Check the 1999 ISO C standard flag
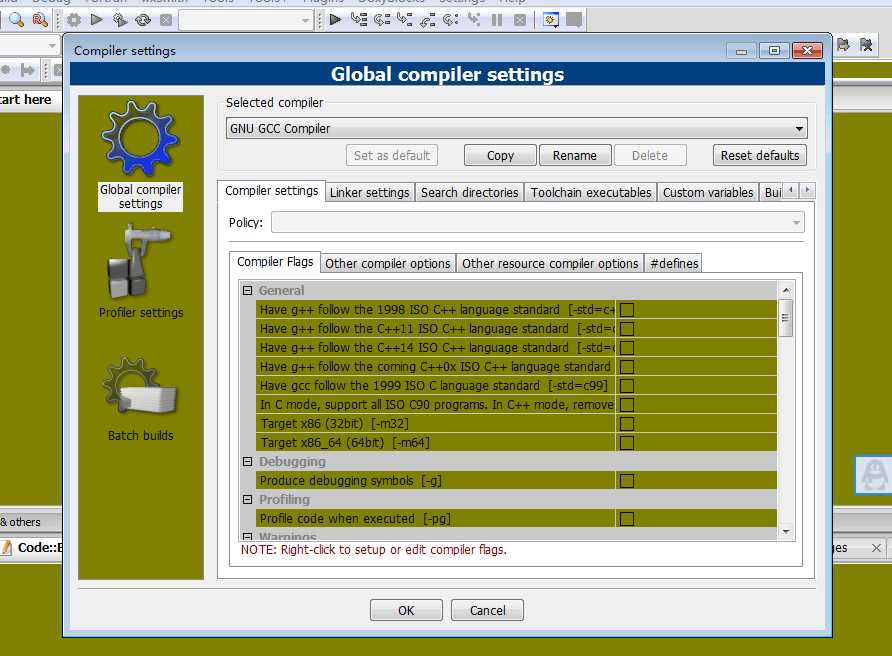This screenshot has width=892, height=656. click(627, 386)
